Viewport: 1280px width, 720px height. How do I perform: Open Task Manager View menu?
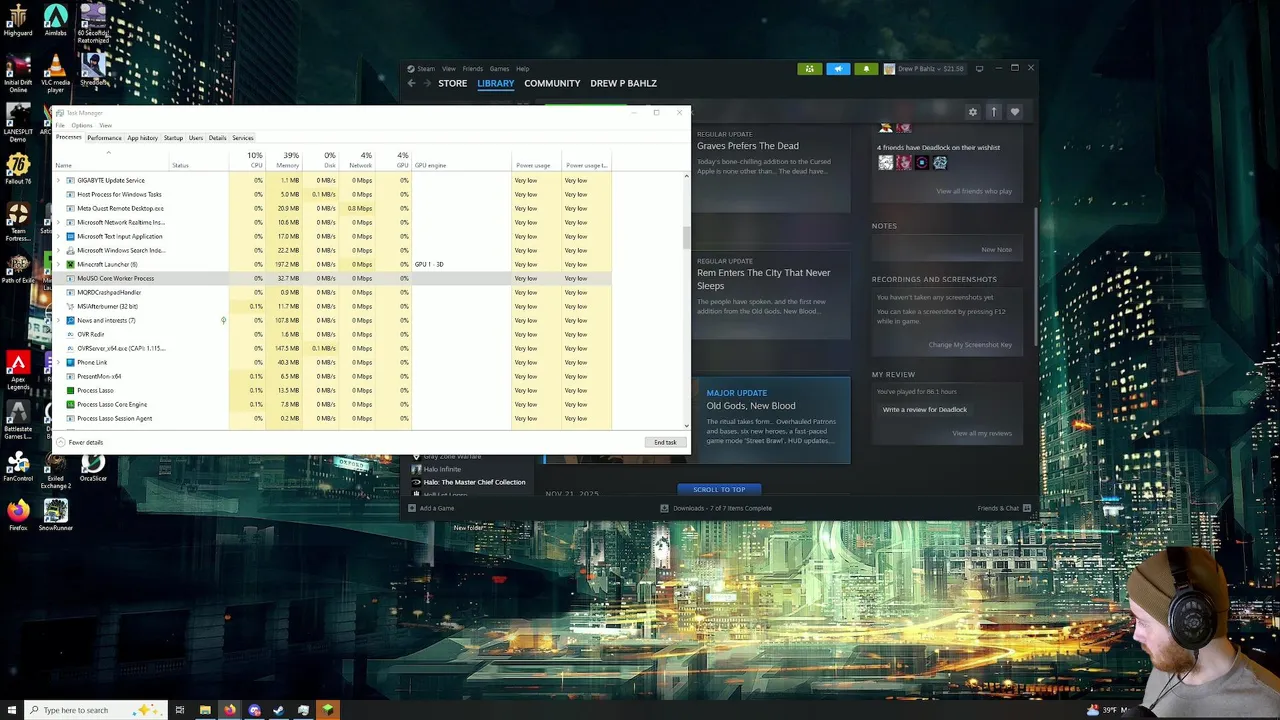click(105, 125)
